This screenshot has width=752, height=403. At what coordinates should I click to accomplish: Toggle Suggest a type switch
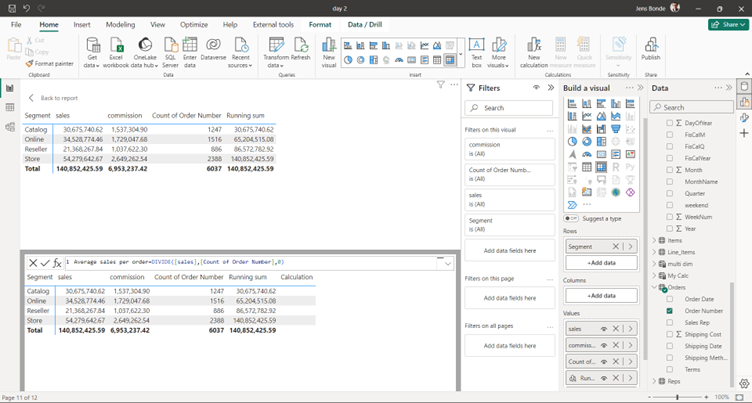tap(571, 218)
